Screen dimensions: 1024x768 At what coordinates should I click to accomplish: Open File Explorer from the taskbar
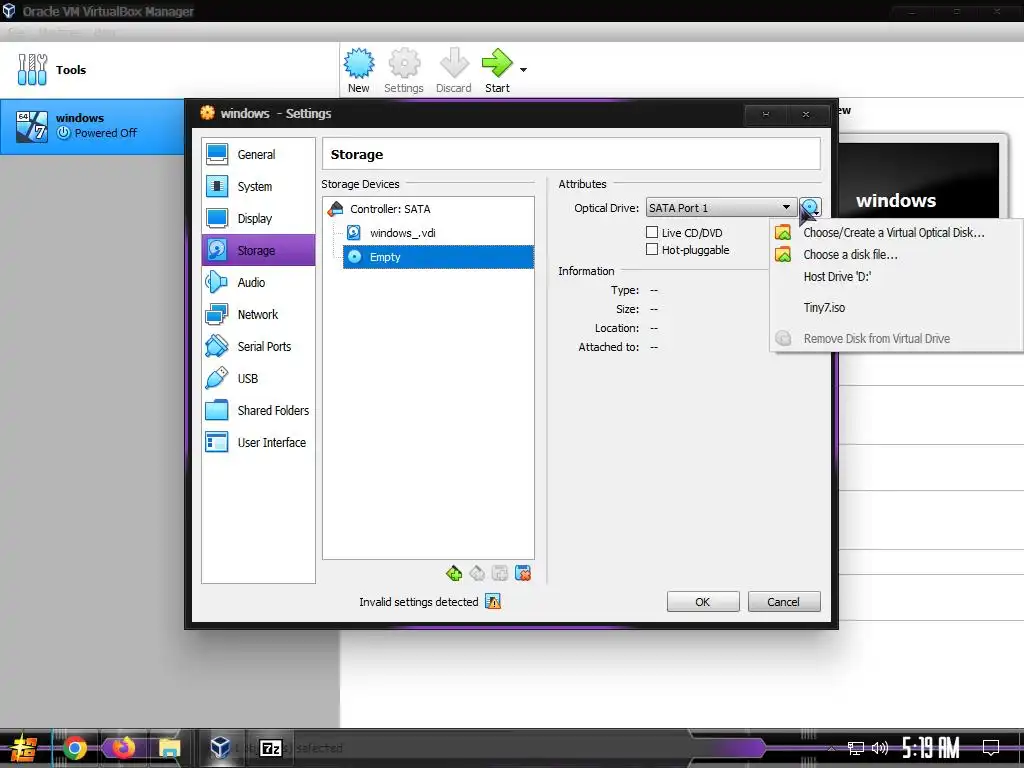(x=169, y=748)
